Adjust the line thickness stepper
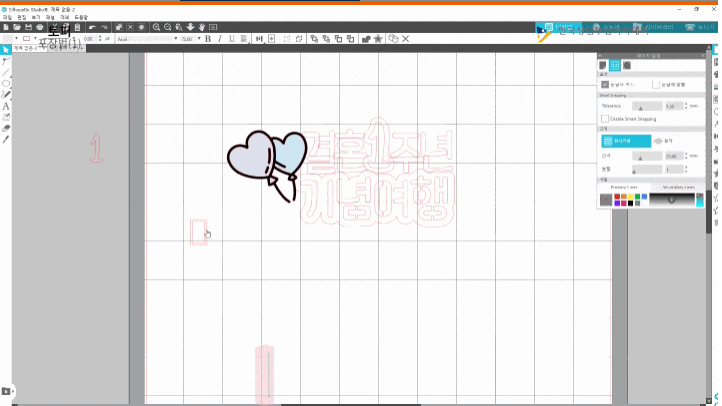 click(x=100, y=39)
